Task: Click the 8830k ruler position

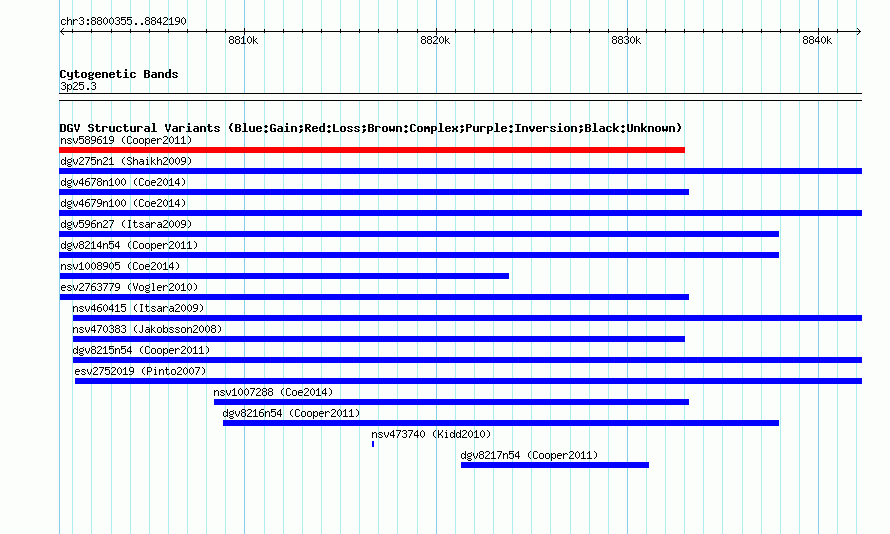Action: tap(626, 40)
